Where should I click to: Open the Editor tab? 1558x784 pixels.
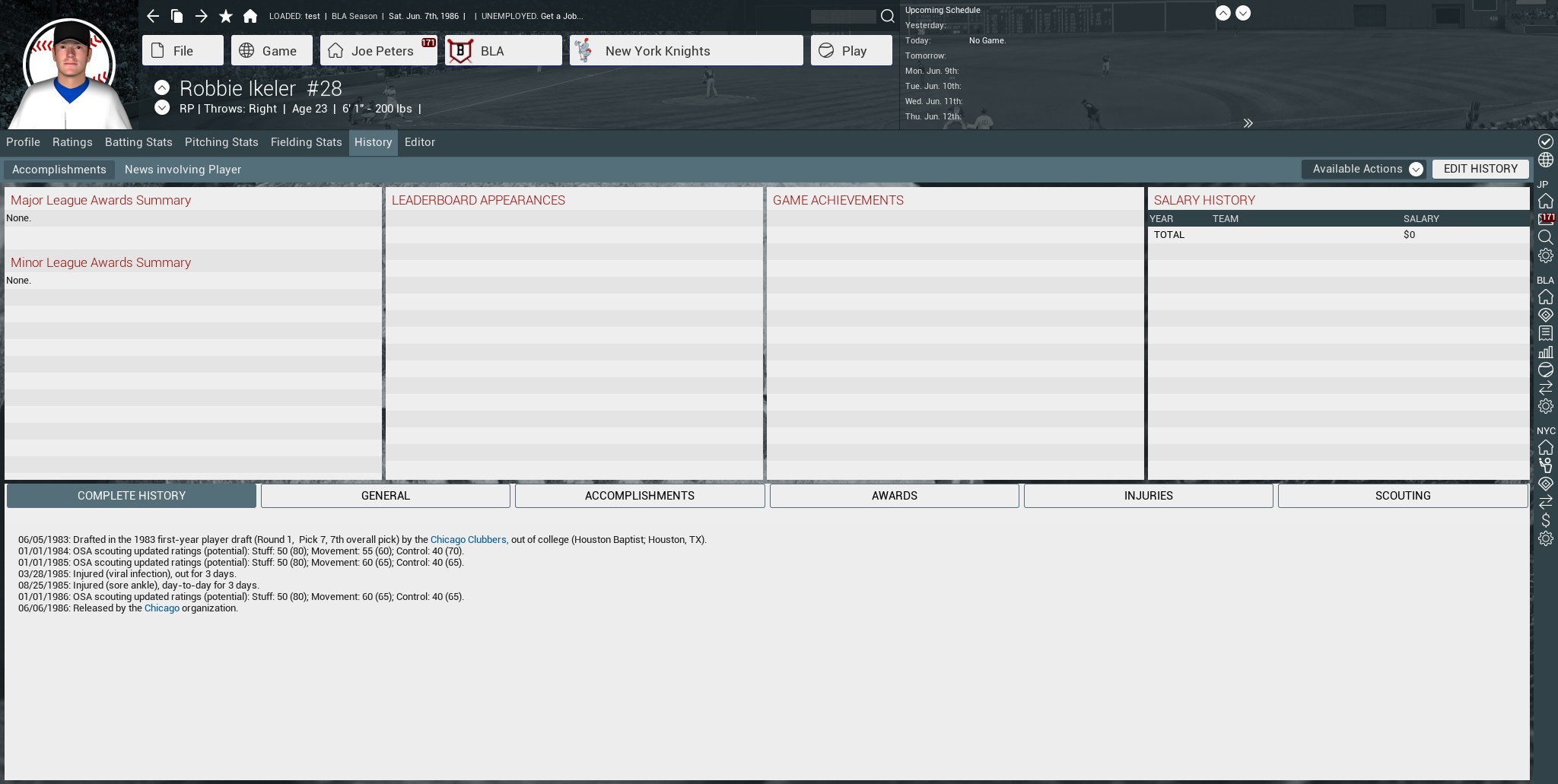[420, 142]
